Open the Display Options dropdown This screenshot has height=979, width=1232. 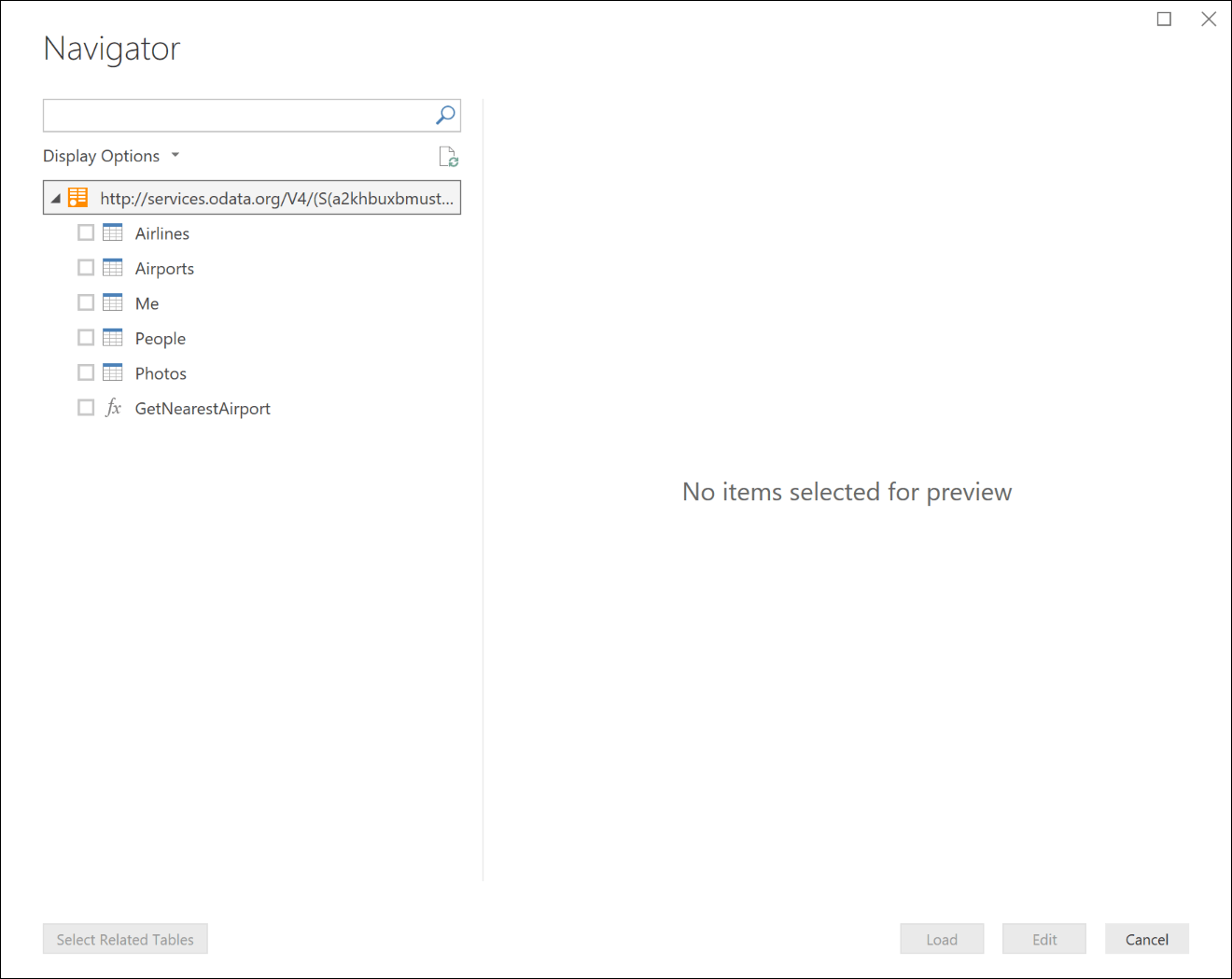[111, 155]
